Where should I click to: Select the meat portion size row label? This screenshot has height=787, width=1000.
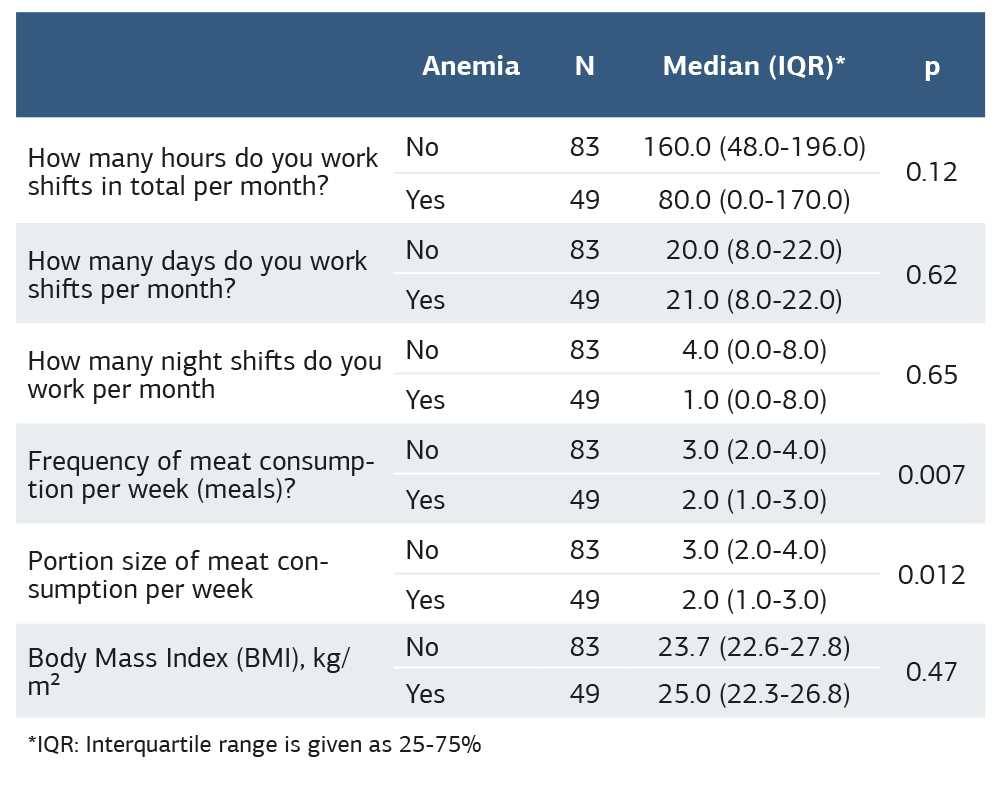178,574
